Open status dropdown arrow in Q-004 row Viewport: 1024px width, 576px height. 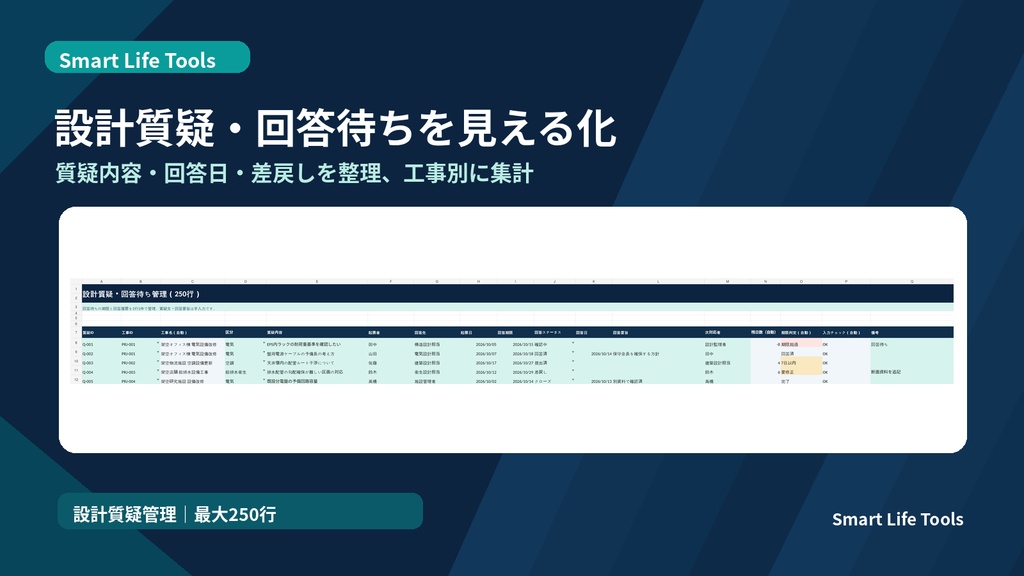click(x=573, y=370)
